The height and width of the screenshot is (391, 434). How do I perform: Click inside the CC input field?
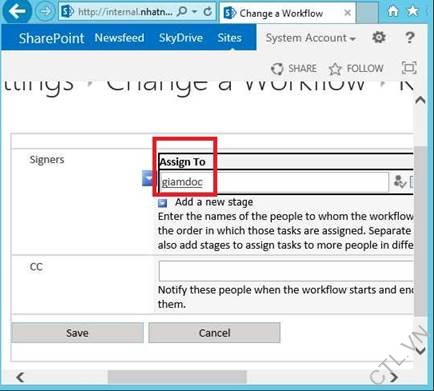point(286,271)
